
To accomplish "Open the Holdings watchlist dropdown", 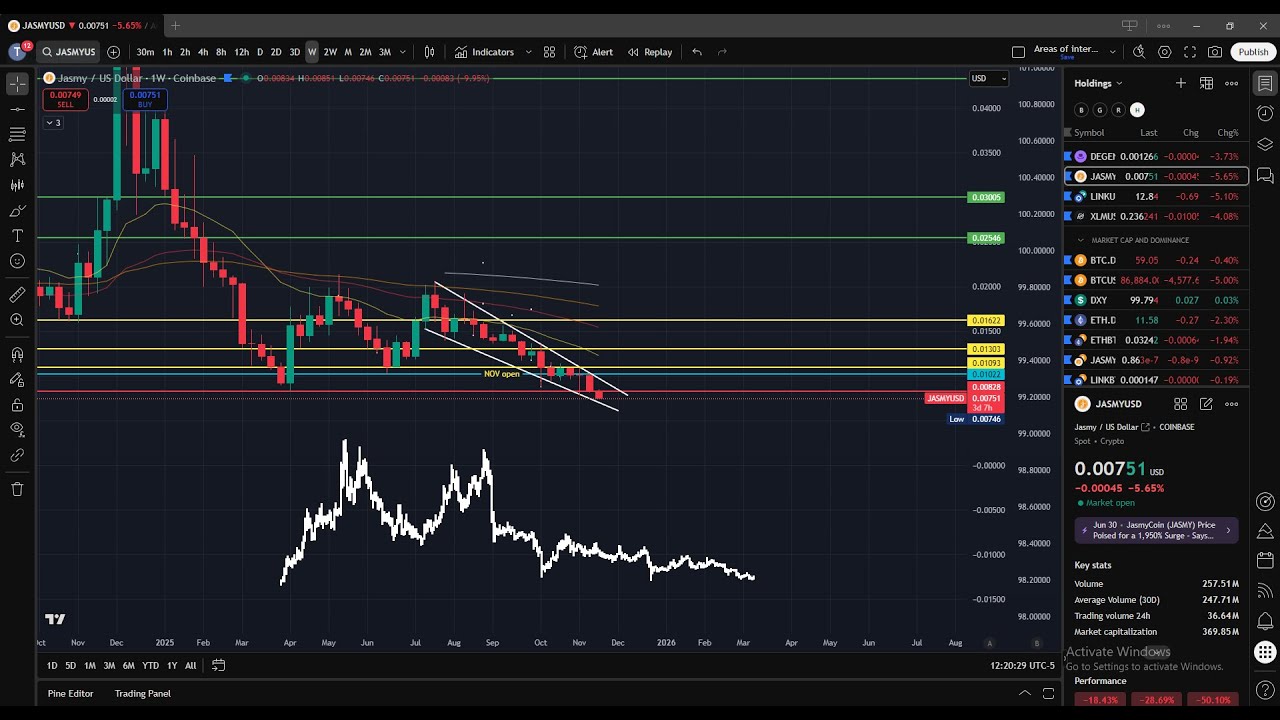I will pos(1098,83).
